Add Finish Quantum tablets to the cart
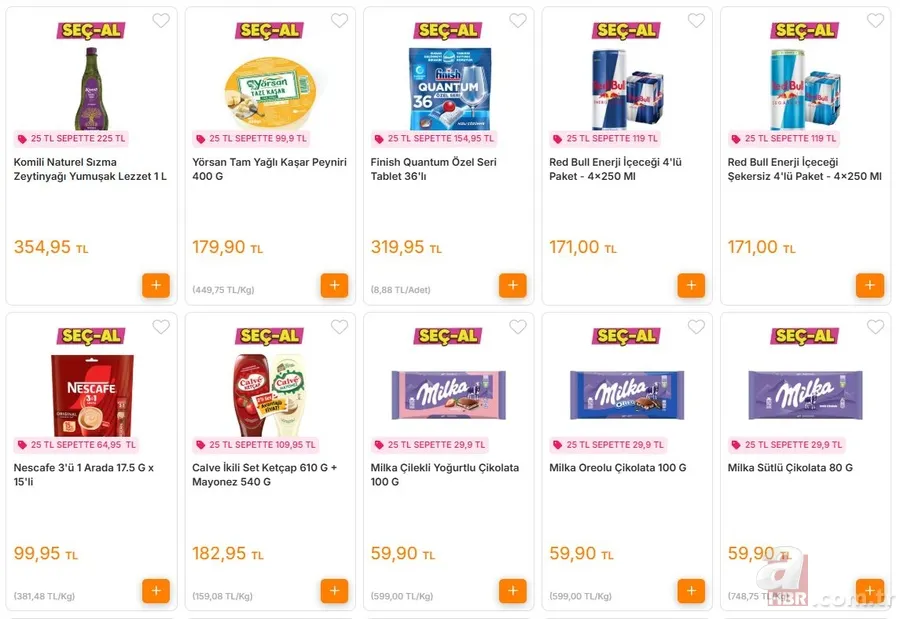This screenshot has height=619, width=900. pyautogui.click(x=513, y=285)
